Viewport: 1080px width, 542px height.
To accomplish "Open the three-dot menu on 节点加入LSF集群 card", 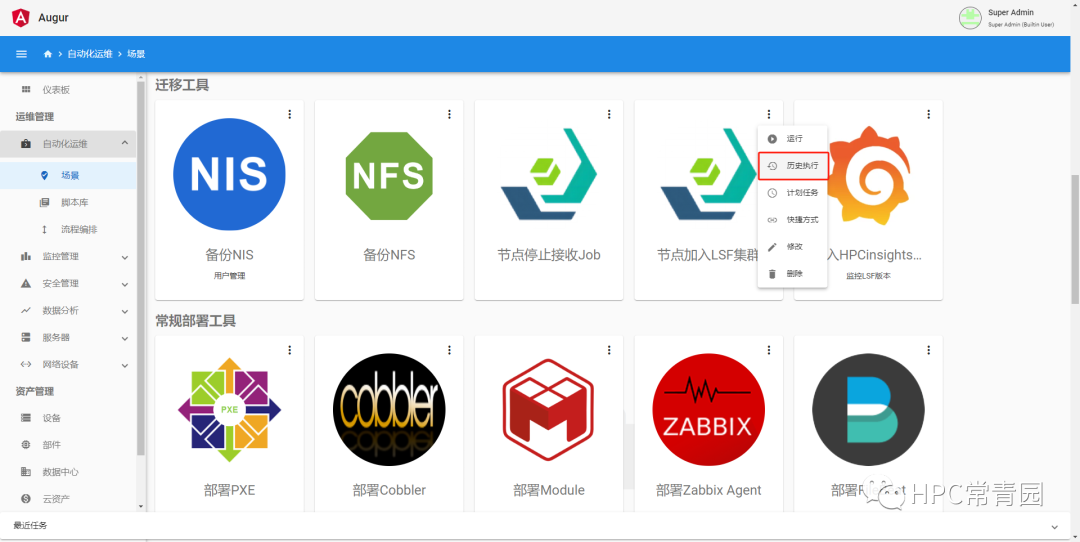I will 769,114.
